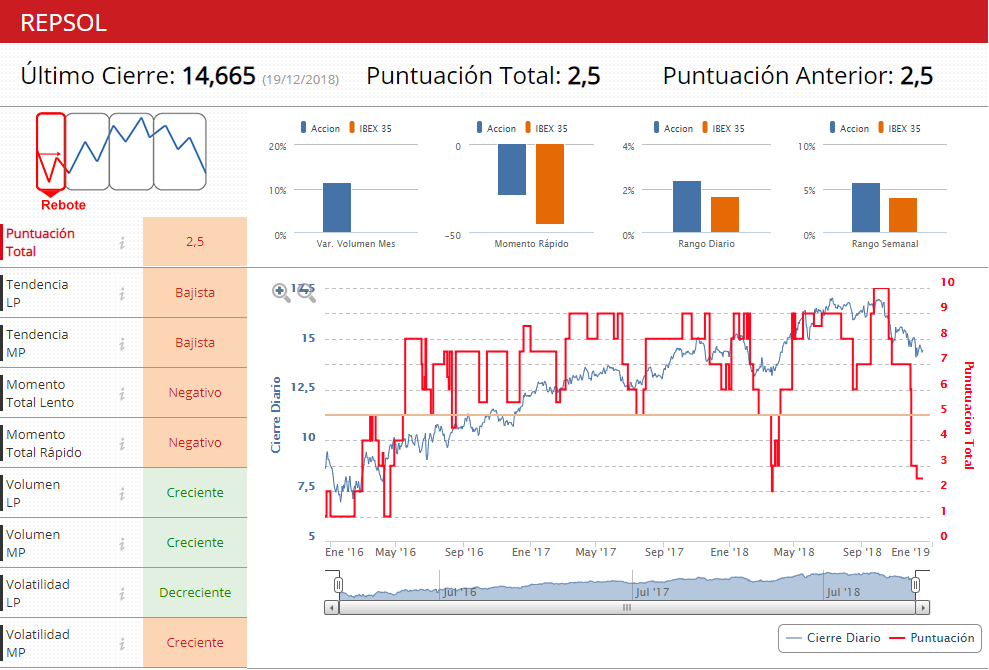Click the Rebote label under cycle diagram
Viewport: 989px width, 670px height.
pos(63,205)
